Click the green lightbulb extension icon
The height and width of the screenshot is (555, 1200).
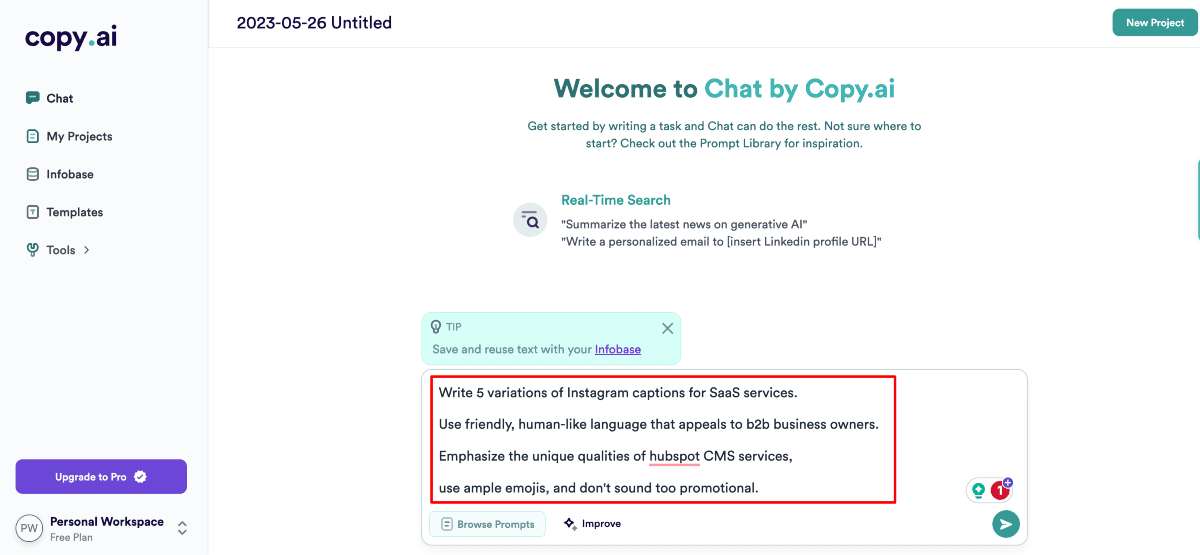tap(978, 490)
